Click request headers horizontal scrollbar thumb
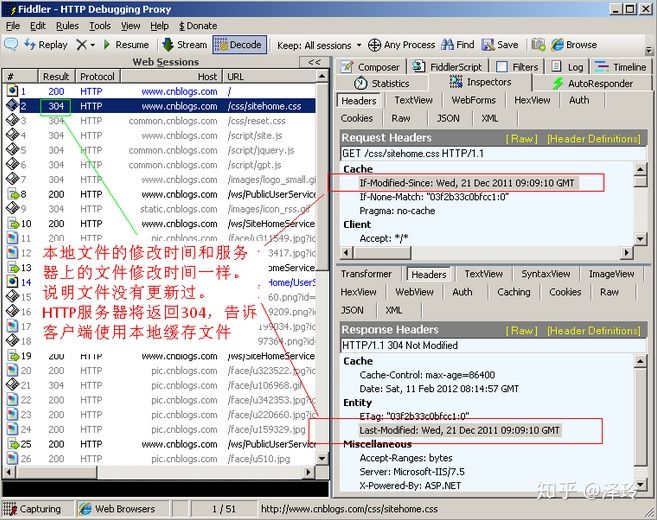Image resolution: width=657 pixels, height=520 pixels. point(382,253)
